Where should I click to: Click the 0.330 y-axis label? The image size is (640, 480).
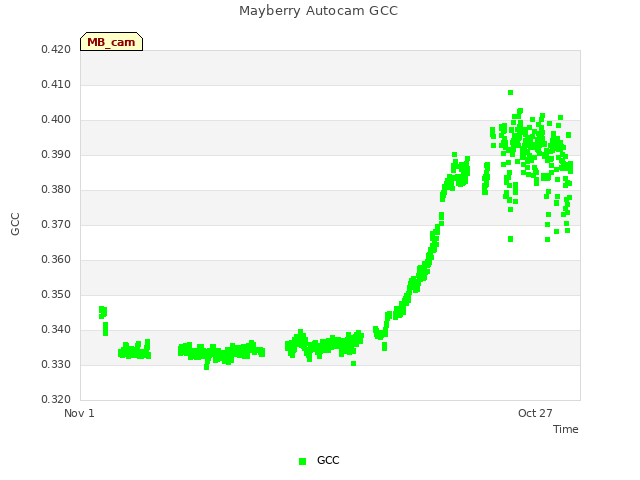56,364
